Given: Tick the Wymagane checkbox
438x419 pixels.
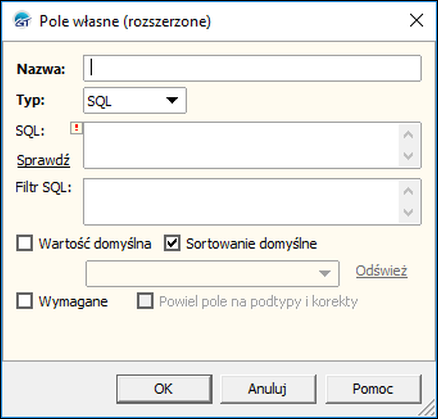Looking at the screenshot, I should (x=25, y=301).
